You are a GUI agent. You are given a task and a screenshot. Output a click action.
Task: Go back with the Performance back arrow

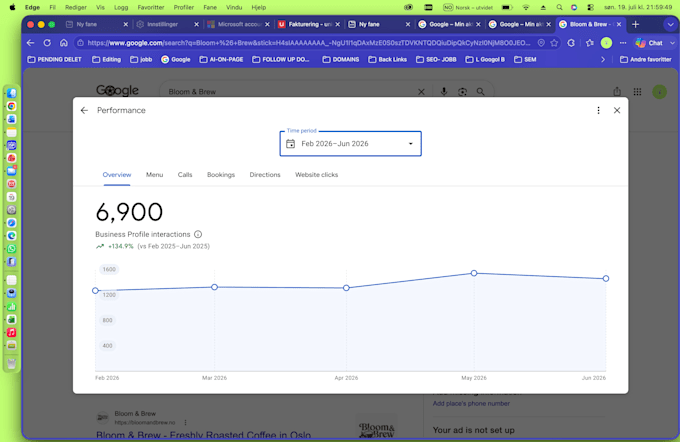pyautogui.click(x=84, y=111)
